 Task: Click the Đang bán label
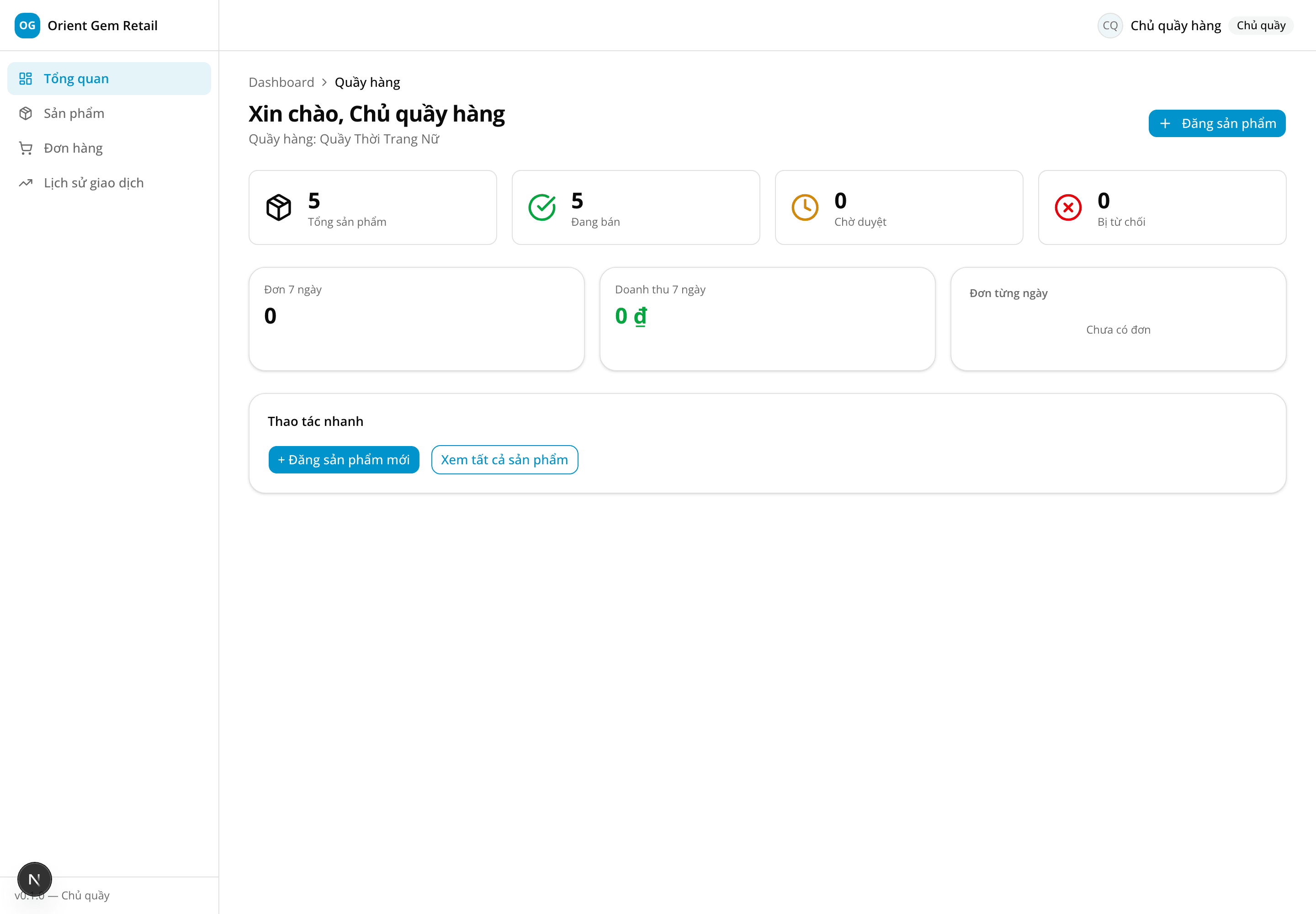click(x=595, y=222)
